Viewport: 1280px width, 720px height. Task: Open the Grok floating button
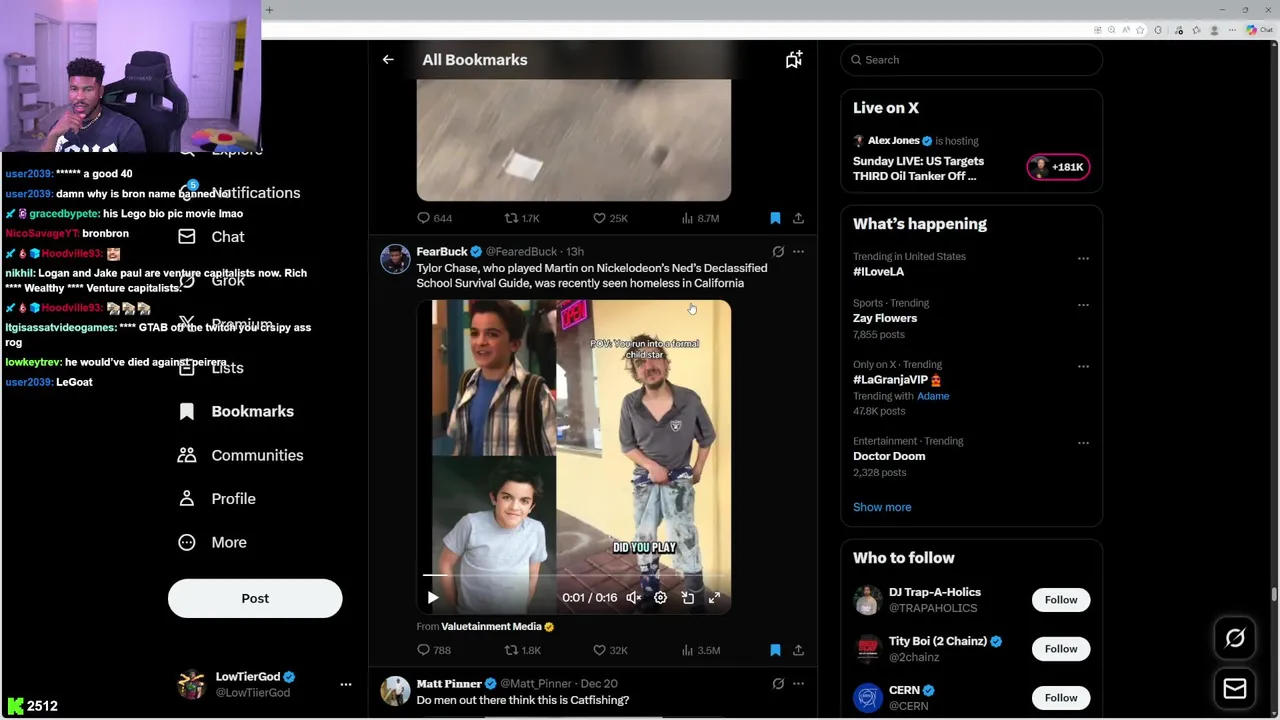coord(1235,638)
